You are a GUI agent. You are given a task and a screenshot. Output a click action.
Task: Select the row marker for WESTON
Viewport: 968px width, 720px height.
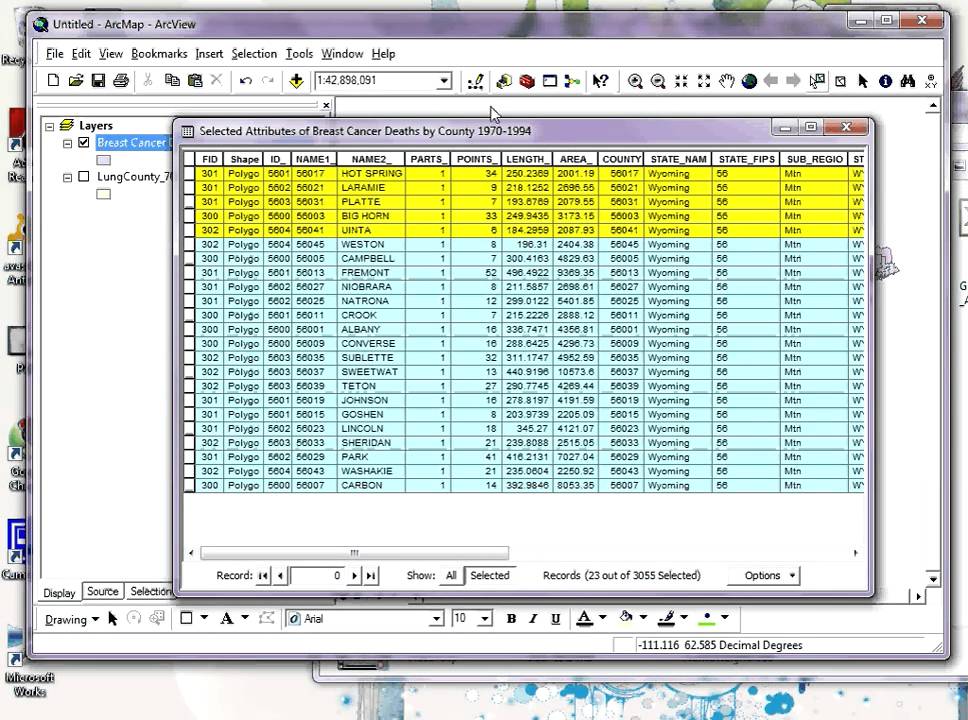[x=190, y=245]
